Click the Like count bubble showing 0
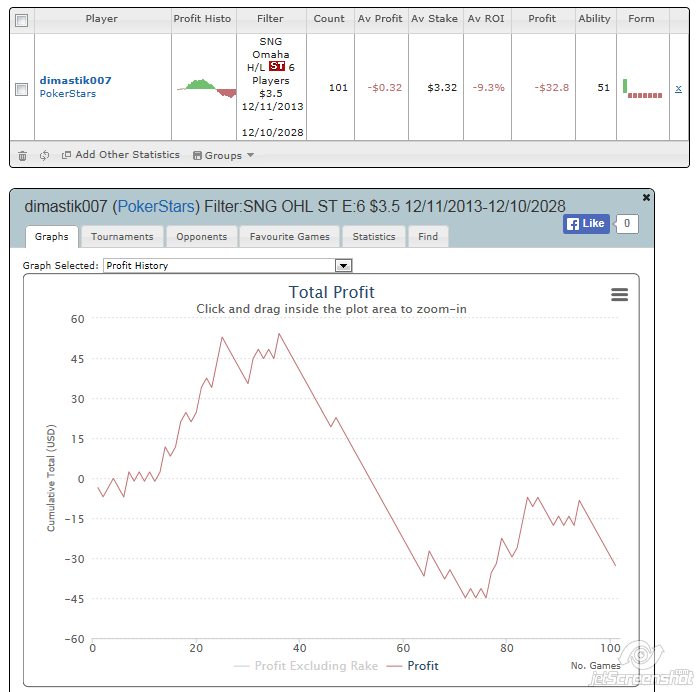 click(x=627, y=223)
